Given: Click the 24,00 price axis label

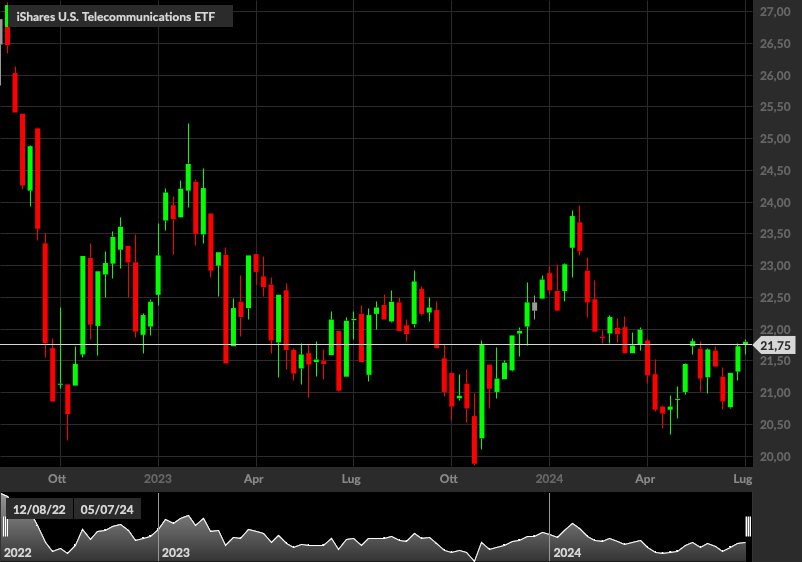Looking at the screenshot, I should click(775, 203).
